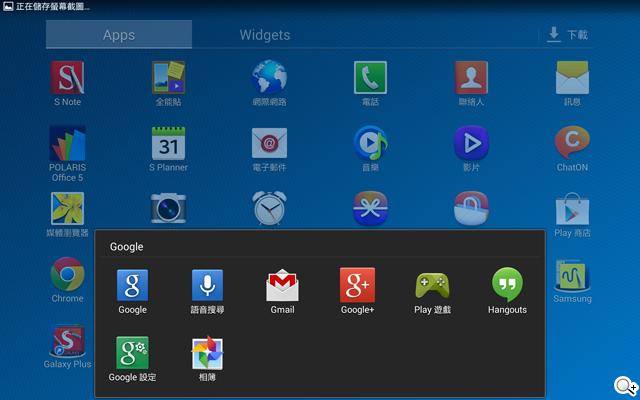Click the Google folder title

click(x=127, y=246)
